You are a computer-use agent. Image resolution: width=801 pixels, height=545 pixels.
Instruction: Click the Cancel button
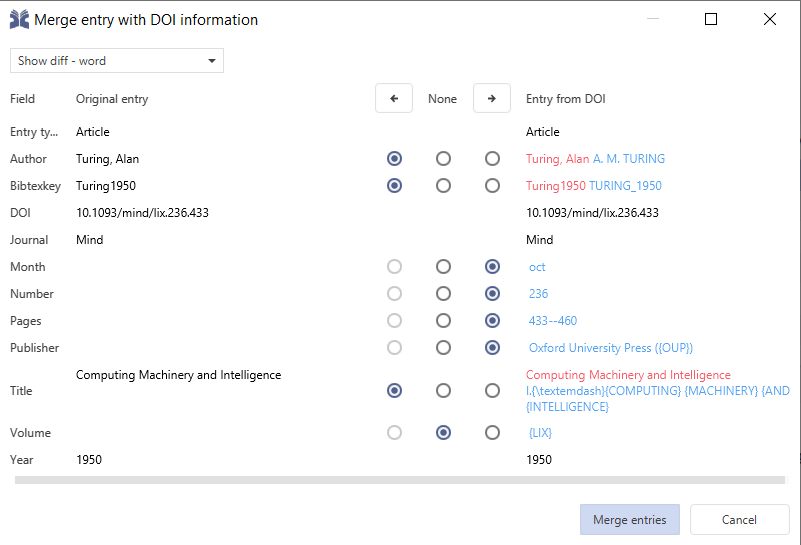[x=739, y=520]
